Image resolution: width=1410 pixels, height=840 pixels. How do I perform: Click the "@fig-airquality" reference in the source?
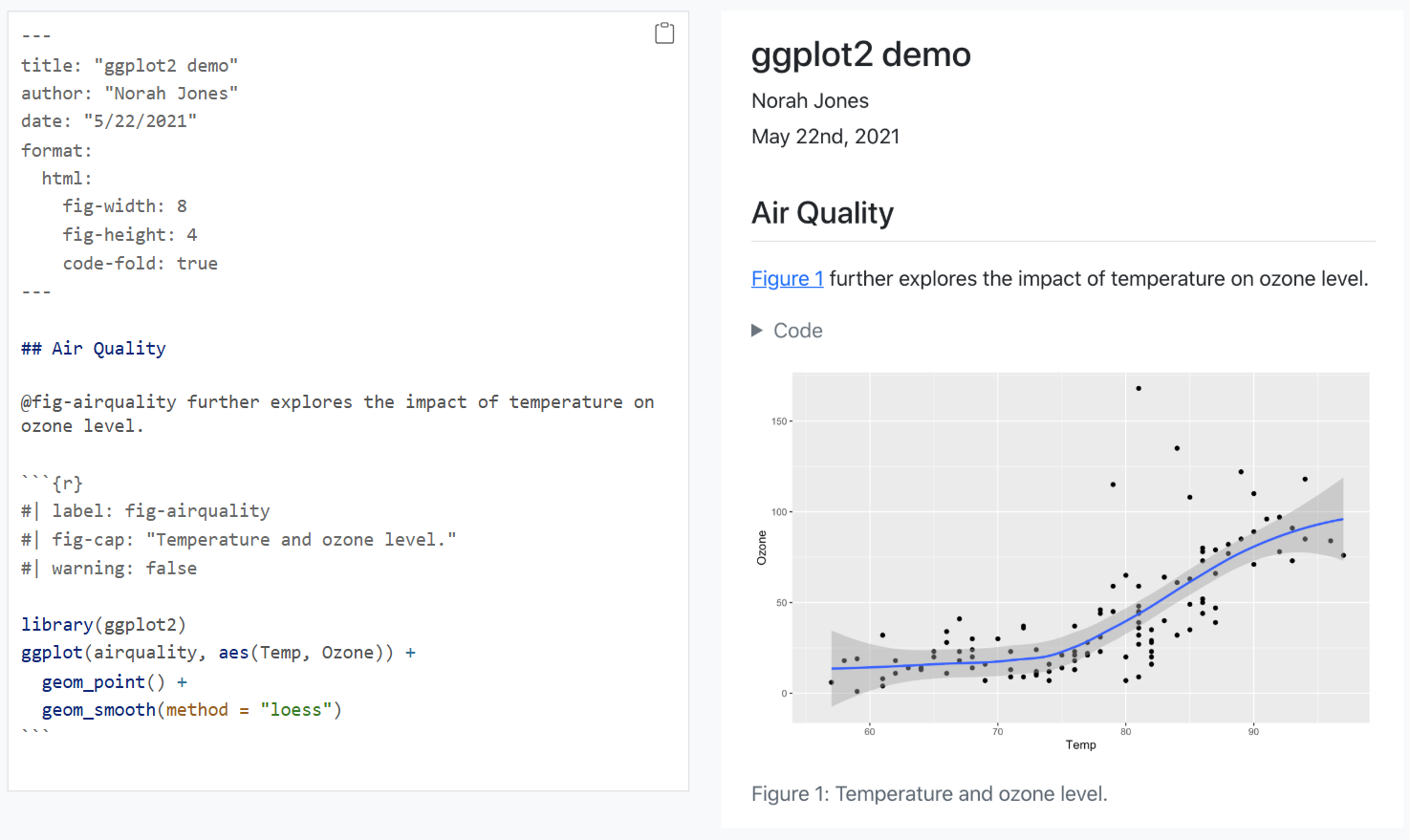click(98, 402)
